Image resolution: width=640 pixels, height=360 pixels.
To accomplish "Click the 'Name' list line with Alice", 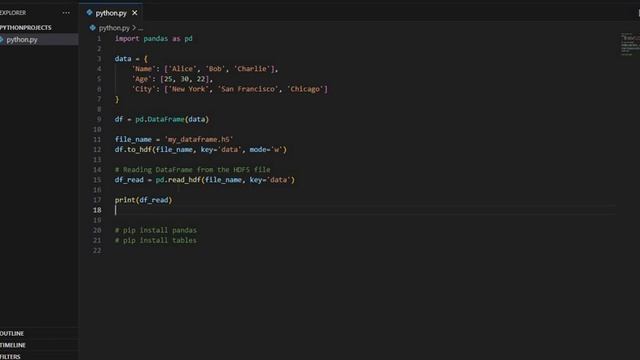I will pos(205,69).
